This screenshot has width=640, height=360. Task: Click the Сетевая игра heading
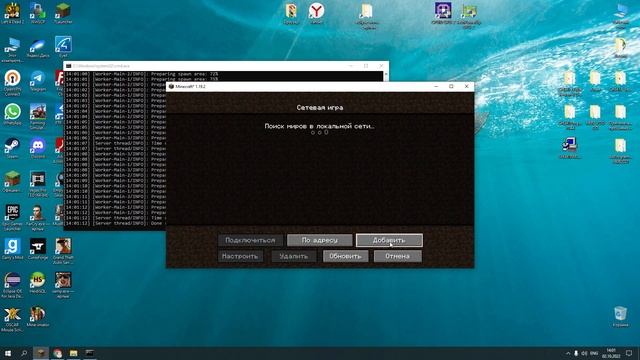320,108
